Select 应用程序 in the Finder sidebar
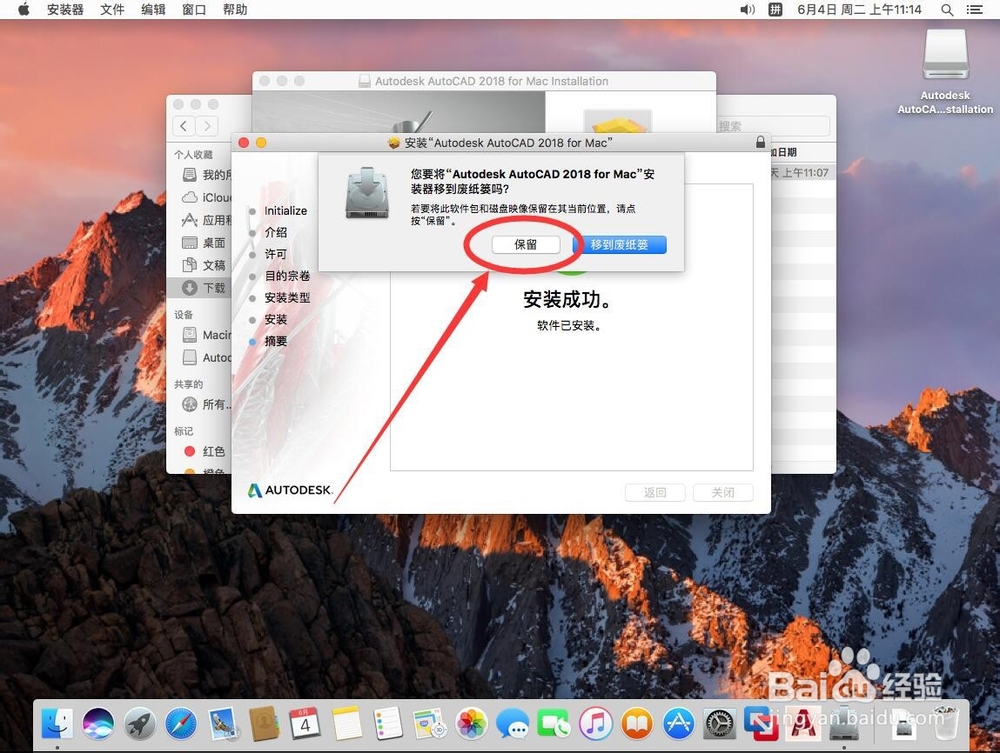The height and width of the screenshot is (753, 1000). coord(200,221)
